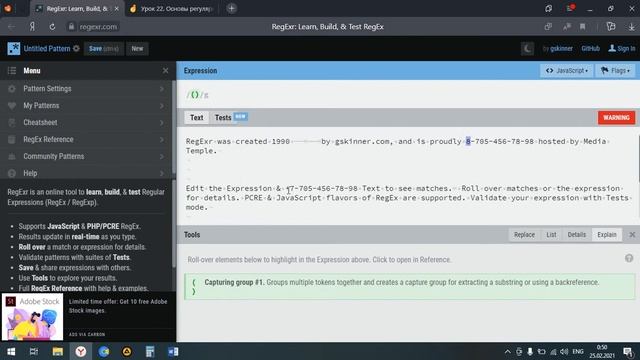640x360 pixels.
Task: Open Yandex Browser taskbar icon
Action: (x=81, y=351)
